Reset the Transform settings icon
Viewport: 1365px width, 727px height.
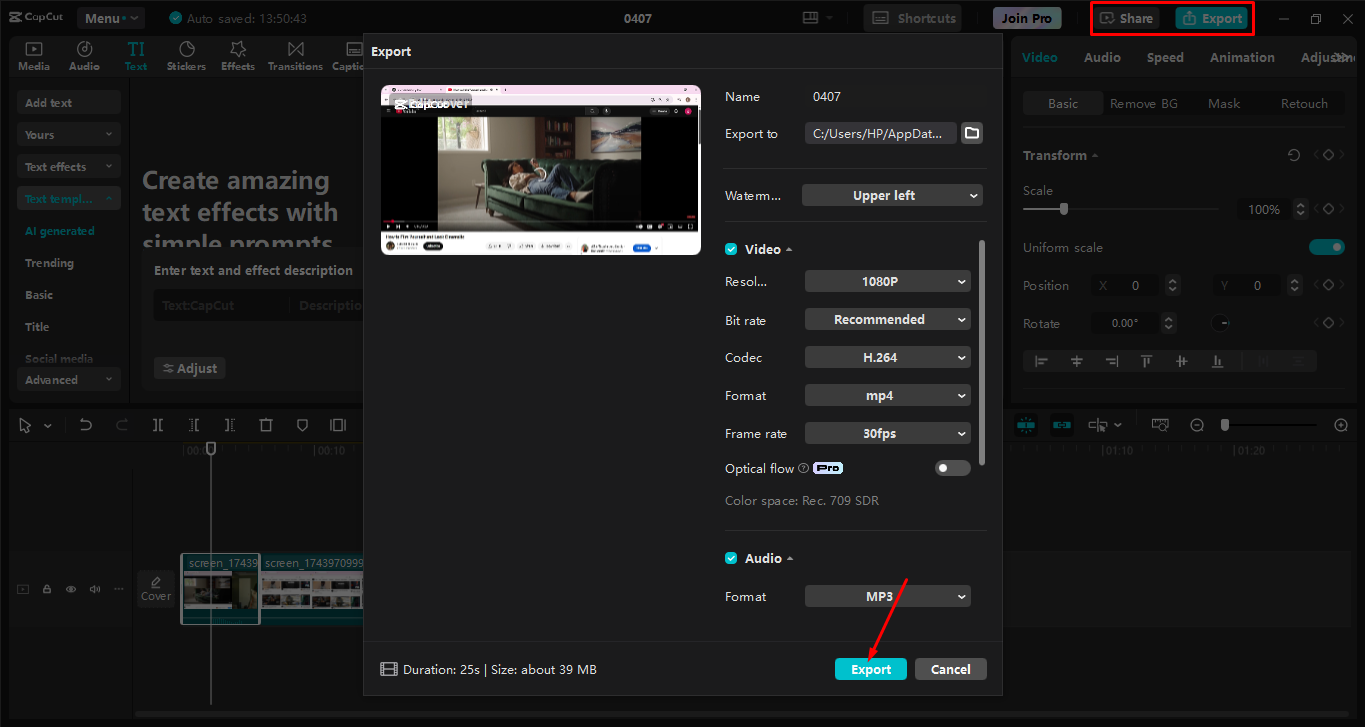(x=1294, y=155)
